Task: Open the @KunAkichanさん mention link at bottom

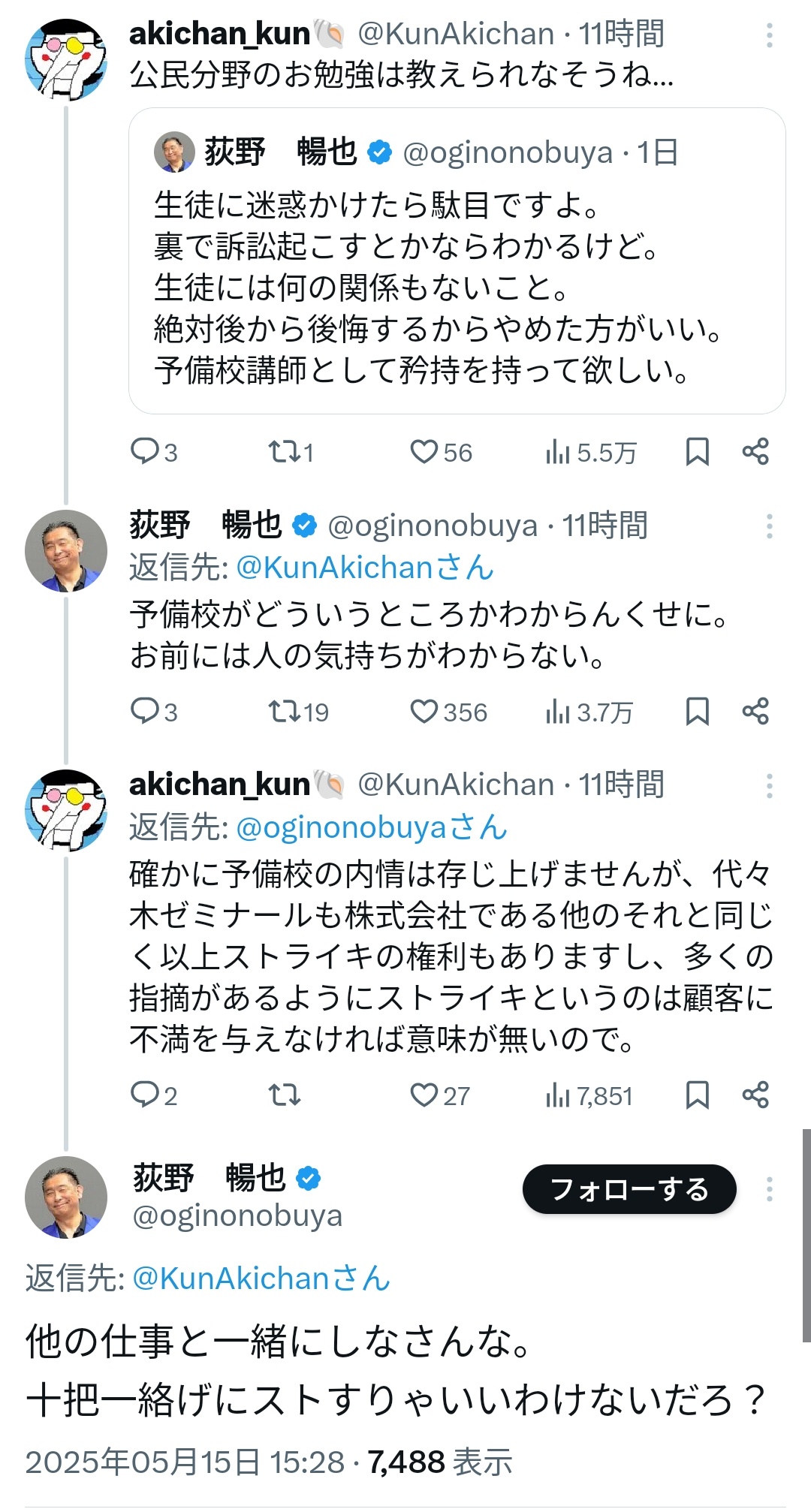Action: click(261, 1279)
